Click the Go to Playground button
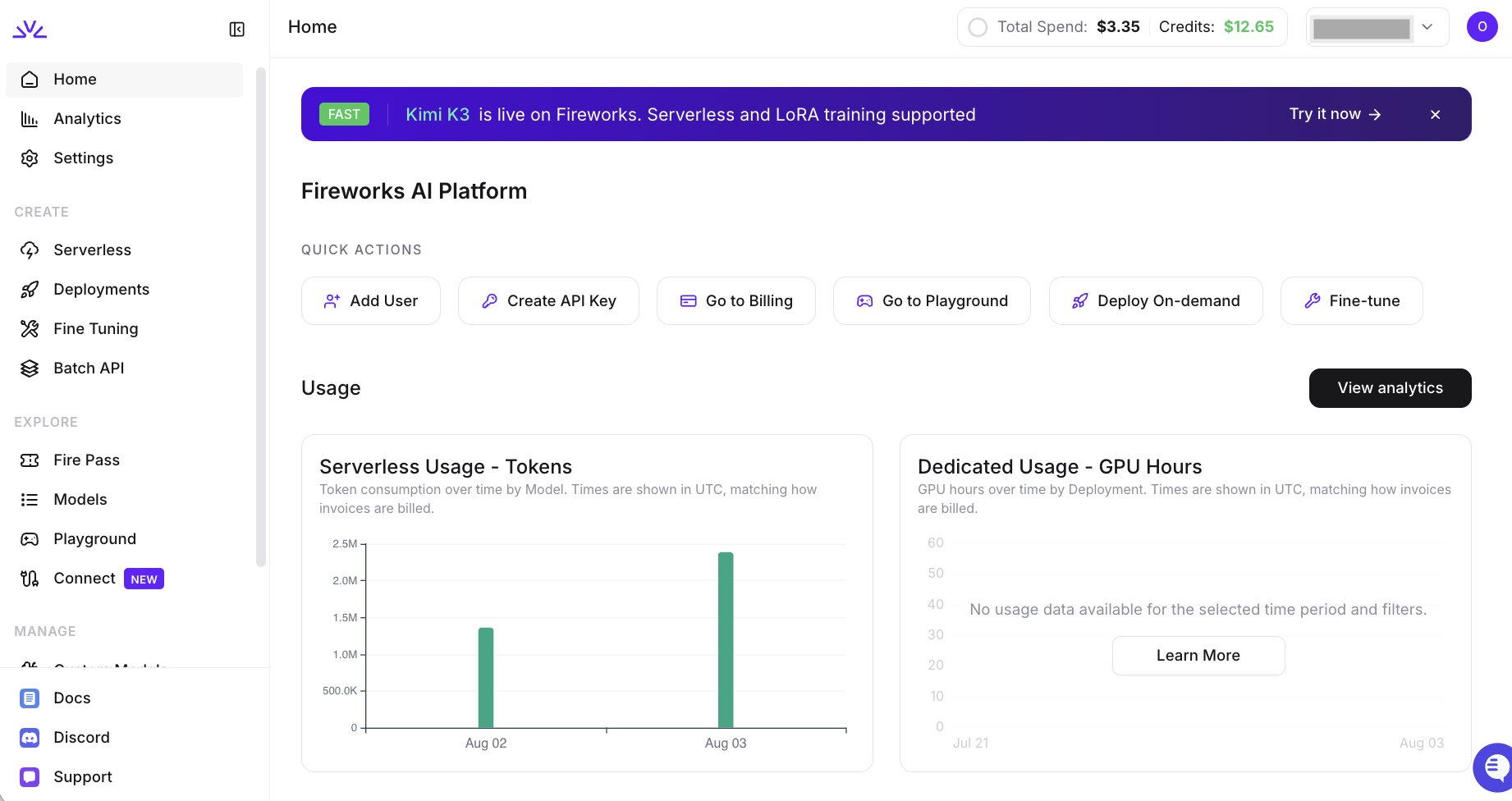Viewport: 1512px width, 801px height. 932,301
